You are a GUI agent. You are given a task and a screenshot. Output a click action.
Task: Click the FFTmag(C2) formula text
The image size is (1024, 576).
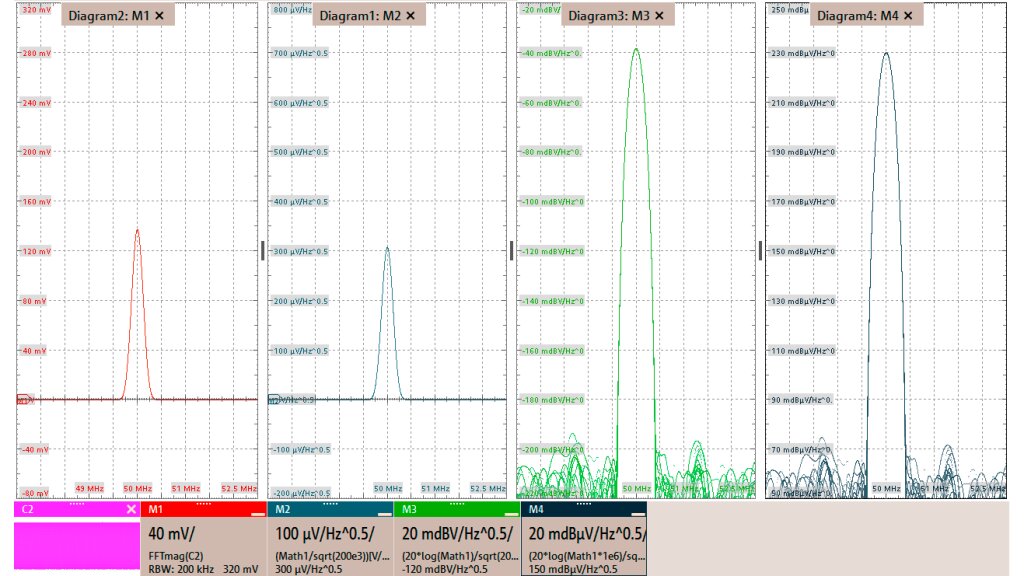point(176,556)
